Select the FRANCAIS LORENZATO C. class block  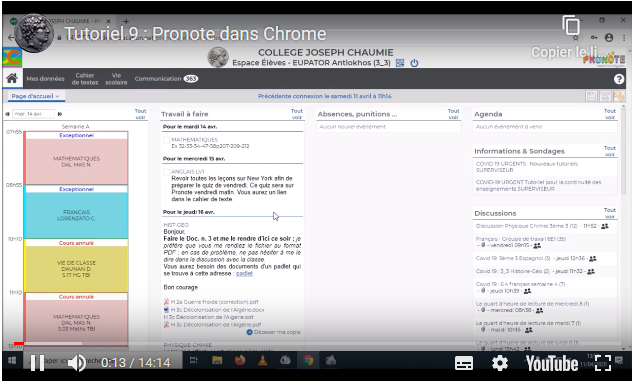click(76, 212)
